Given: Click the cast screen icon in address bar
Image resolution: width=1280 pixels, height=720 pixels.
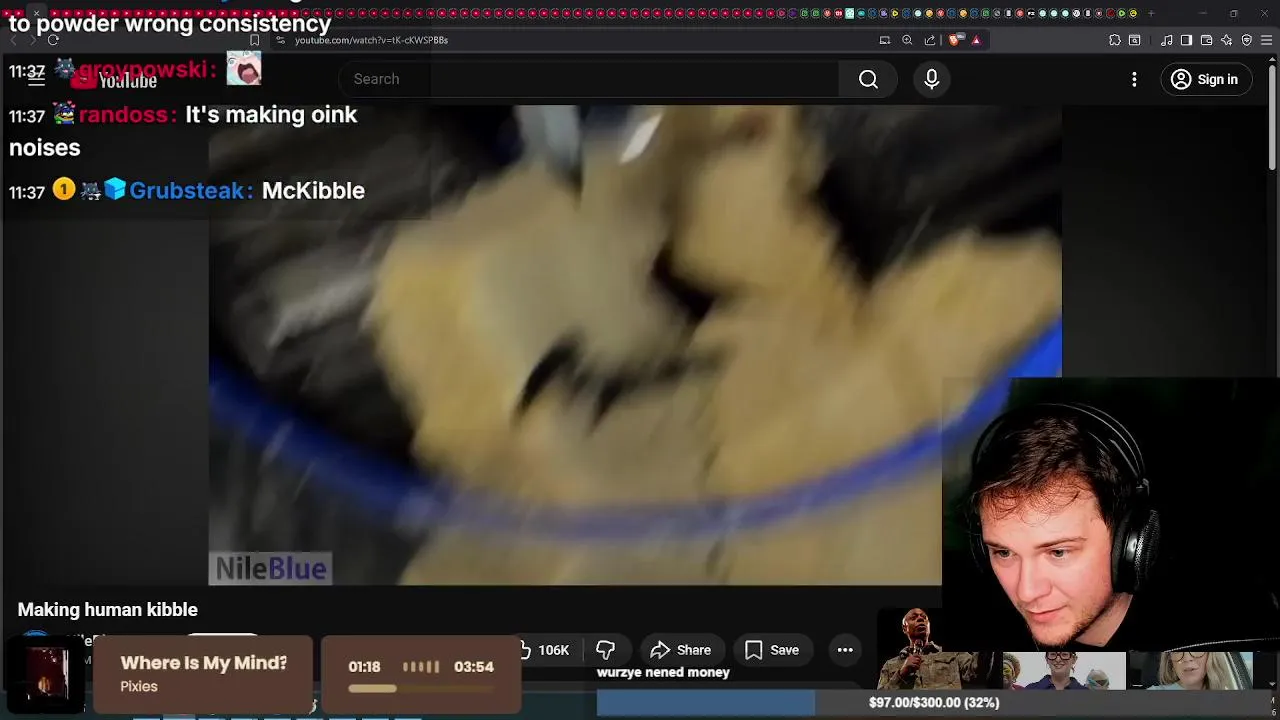Looking at the screenshot, I should [885, 40].
